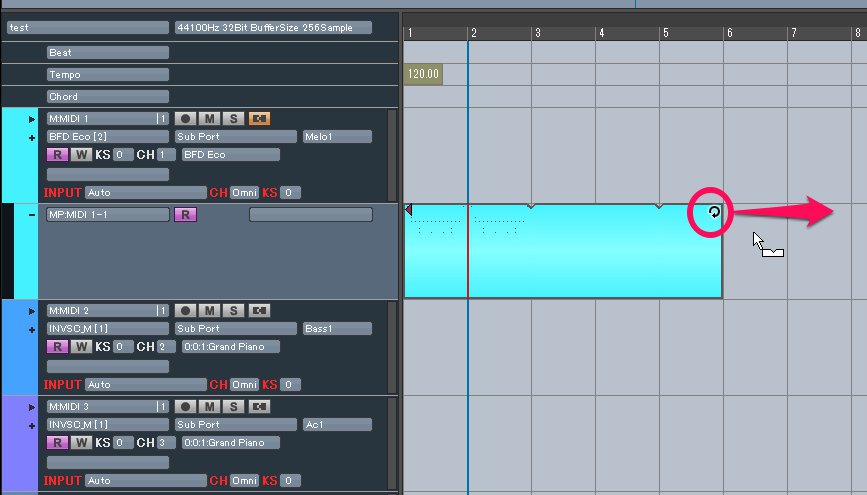This screenshot has width=867, height=495.
Task: Open the Melo1 category selector
Action: (337, 137)
